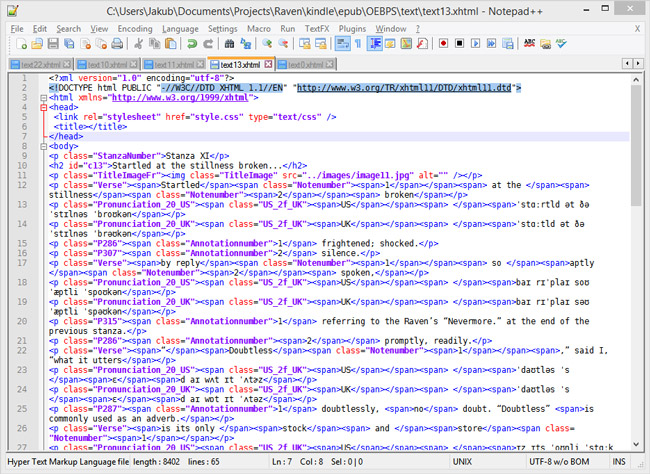Image resolution: width=650 pixels, height=474 pixels.
Task: Click the xhtml11.dtd URL on line 2
Action: pos(404,88)
